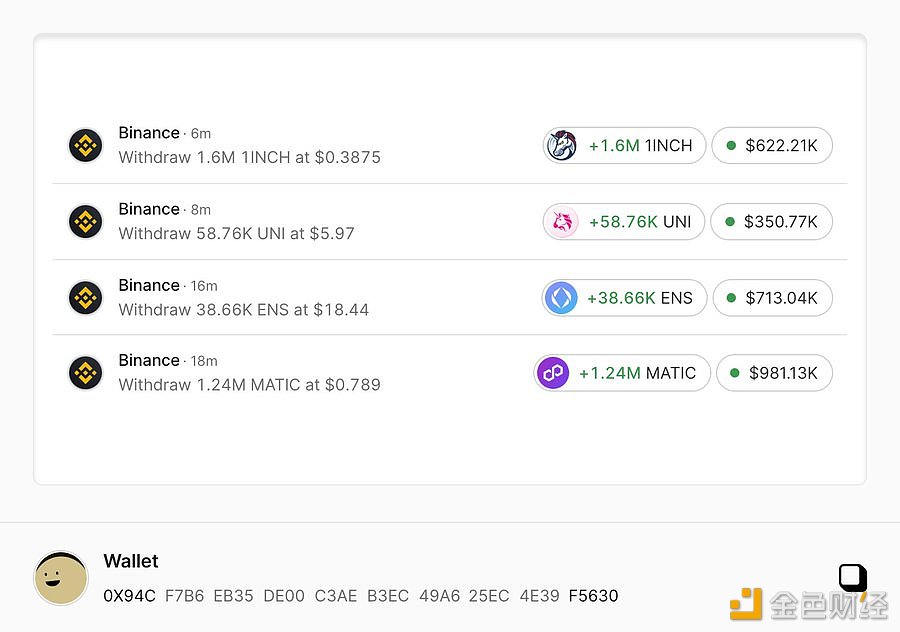Click the Binance logo in the 1INCH withdrawal row
Image resolution: width=900 pixels, height=632 pixels.
[x=86, y=145]
